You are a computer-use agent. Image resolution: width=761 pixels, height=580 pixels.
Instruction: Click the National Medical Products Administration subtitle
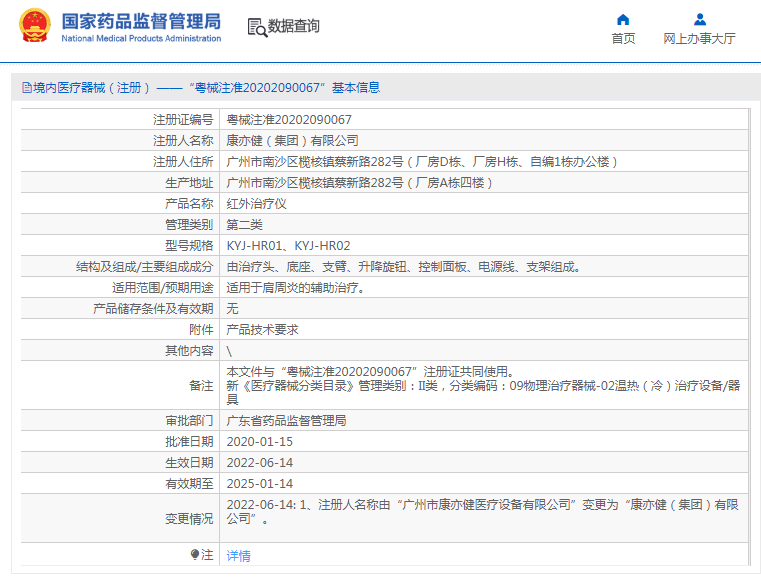[x=141, y=39]
